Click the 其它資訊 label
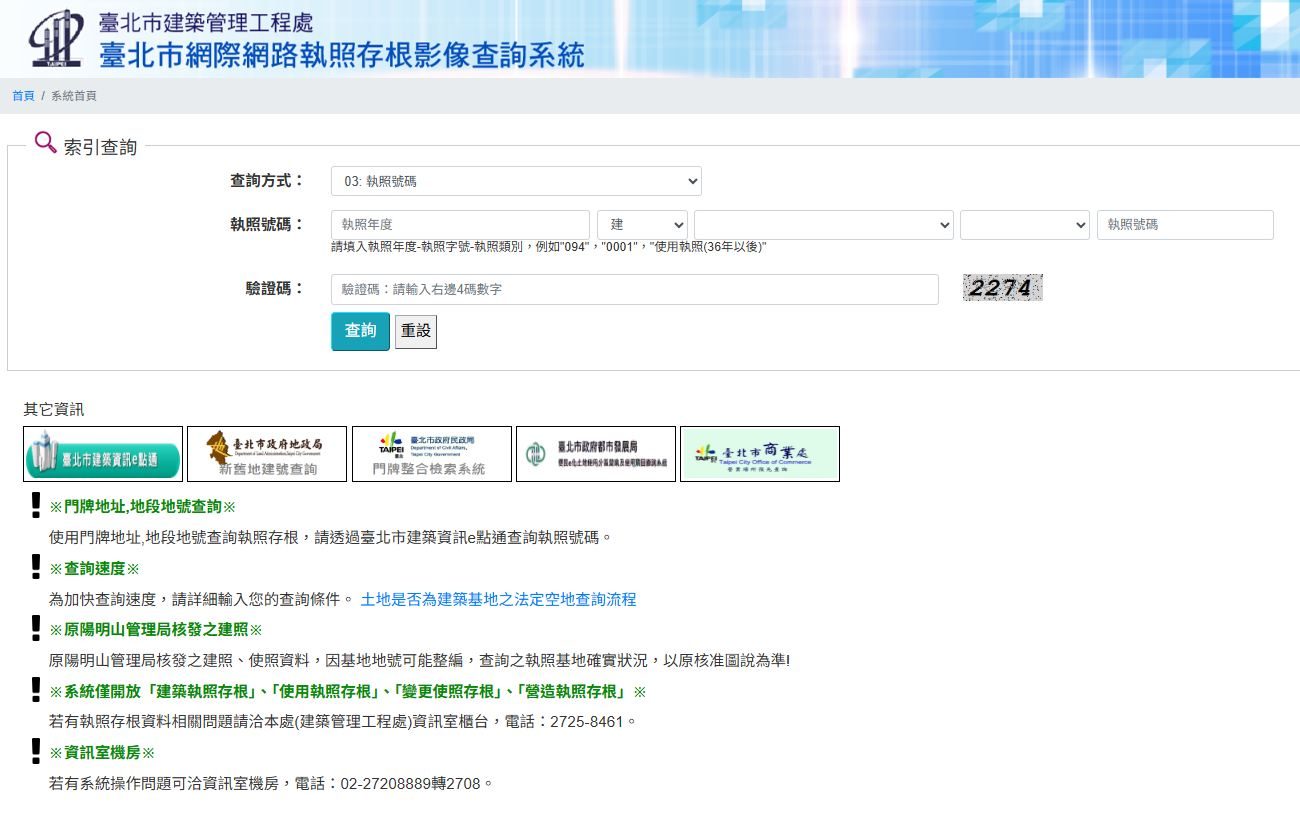The width and height of the screenshot is (1300, 817). click(x=54, y=409)
